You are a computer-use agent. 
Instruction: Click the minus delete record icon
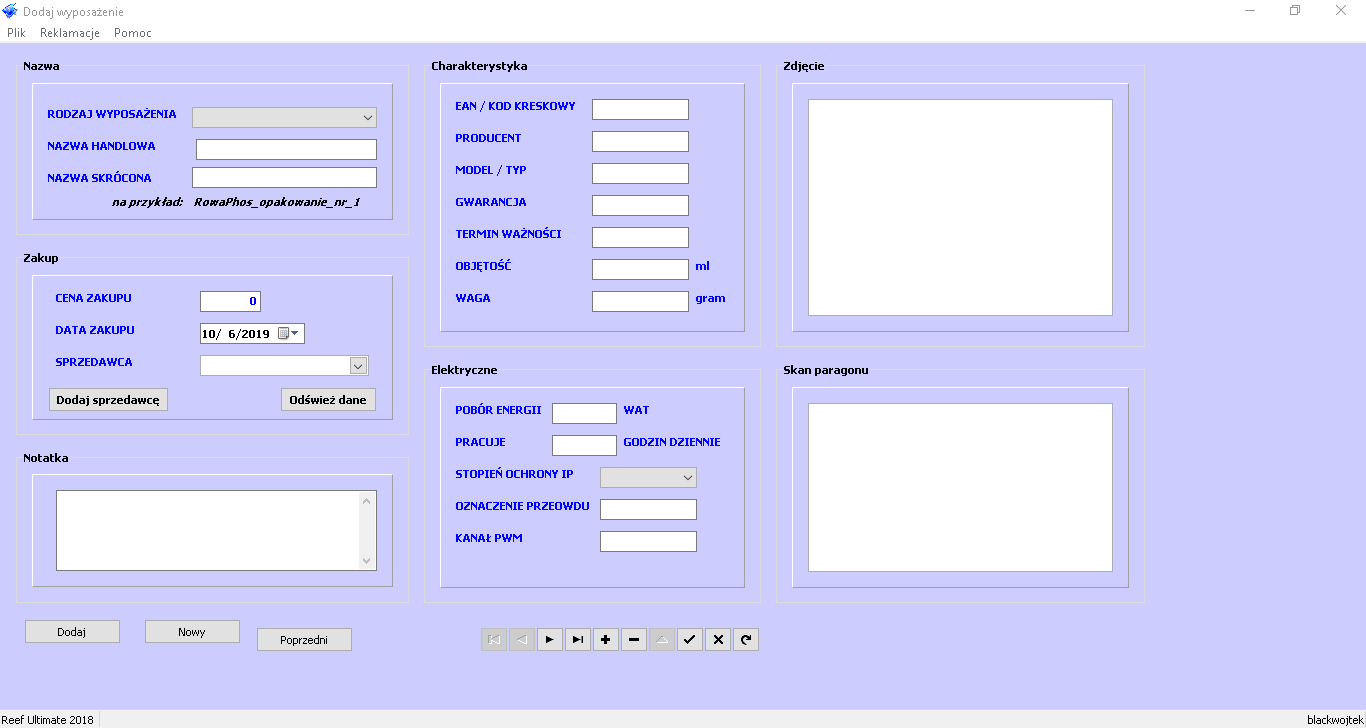click(634, 639)
